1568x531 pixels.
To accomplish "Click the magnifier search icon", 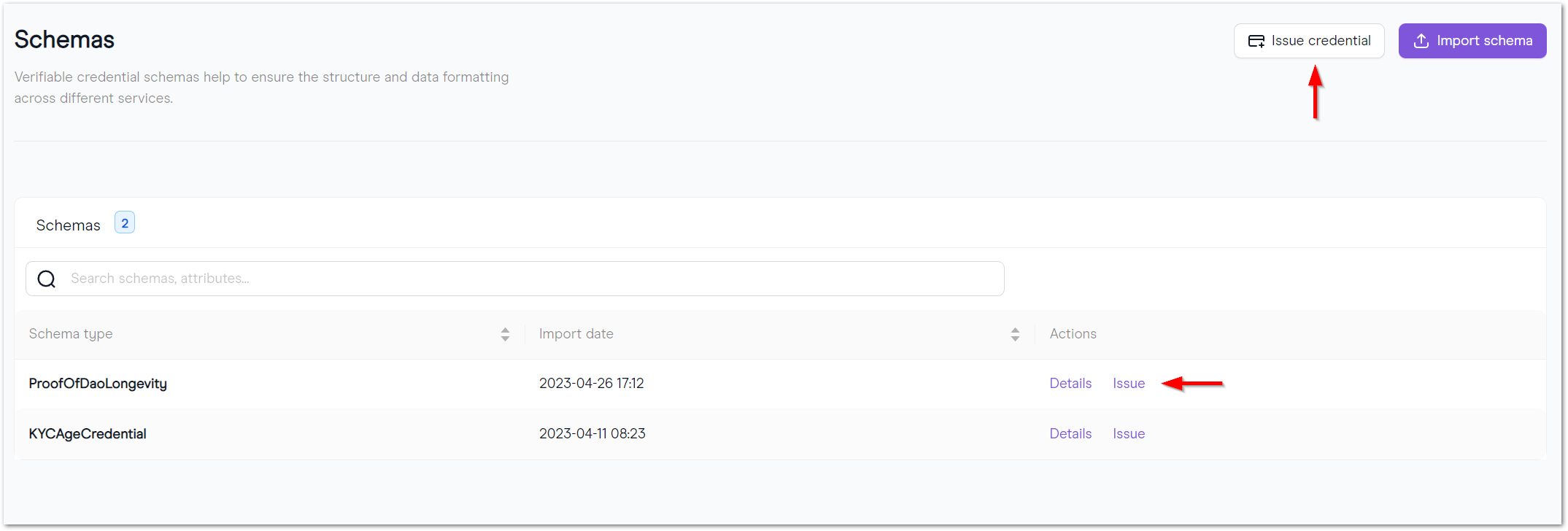I will click(47, 279).
